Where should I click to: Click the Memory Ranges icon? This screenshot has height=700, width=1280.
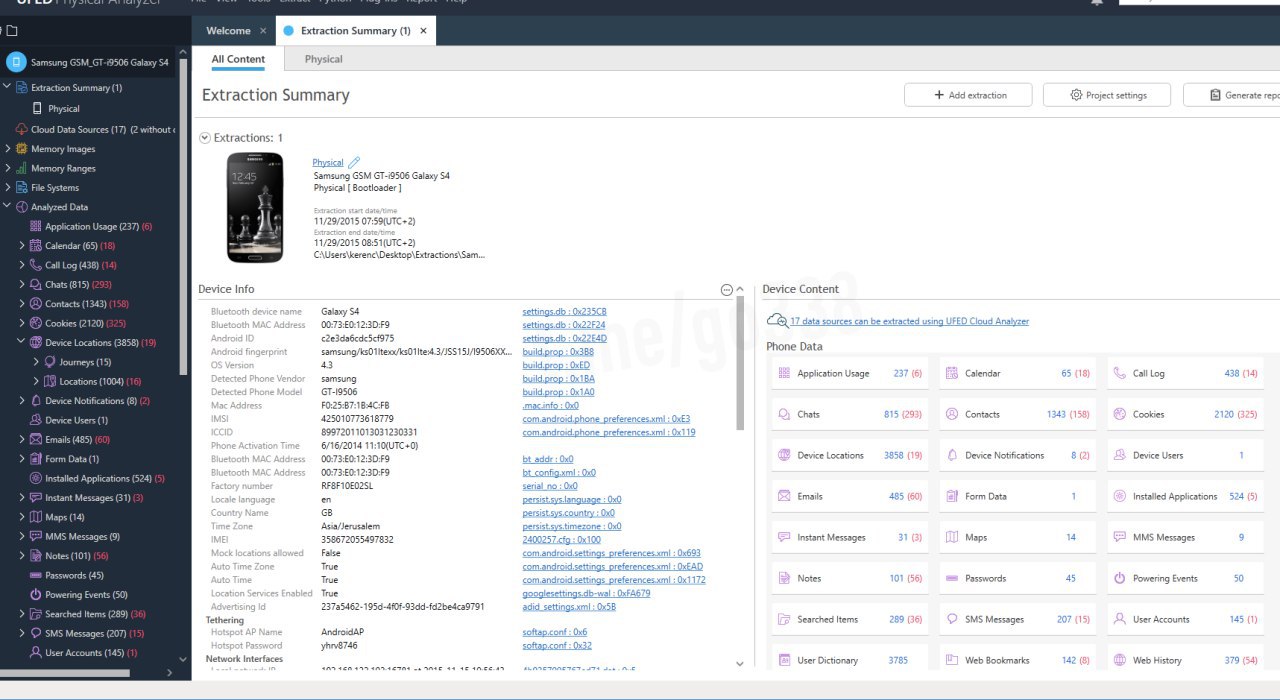[x=22, y=168]
